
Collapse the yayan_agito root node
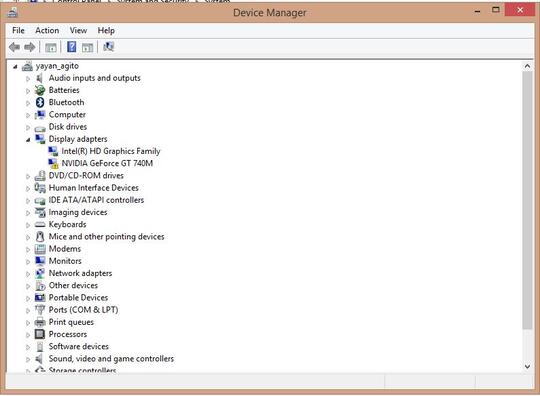click(15, 67)
